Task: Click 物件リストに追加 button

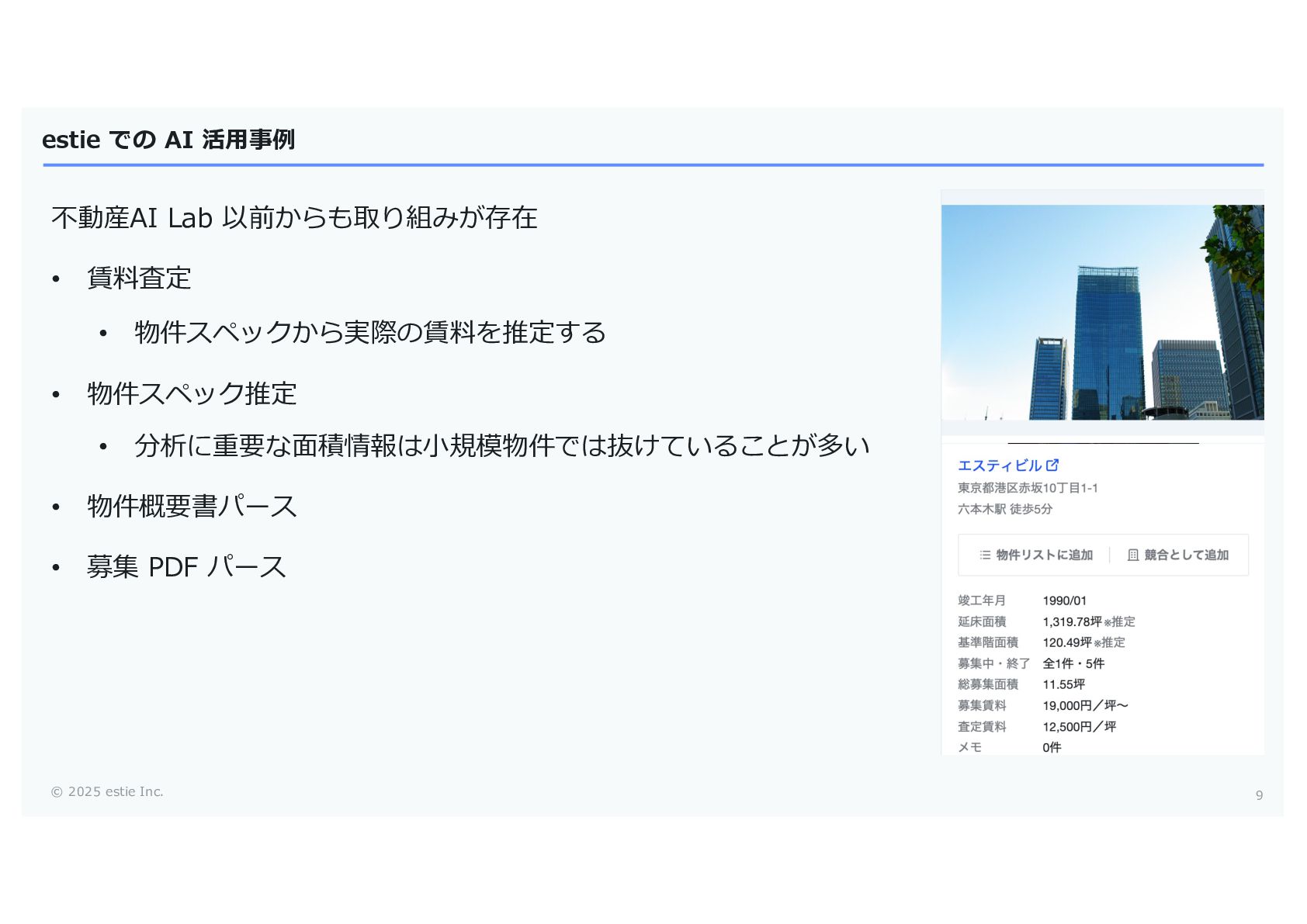Action: coord(1035,555)
